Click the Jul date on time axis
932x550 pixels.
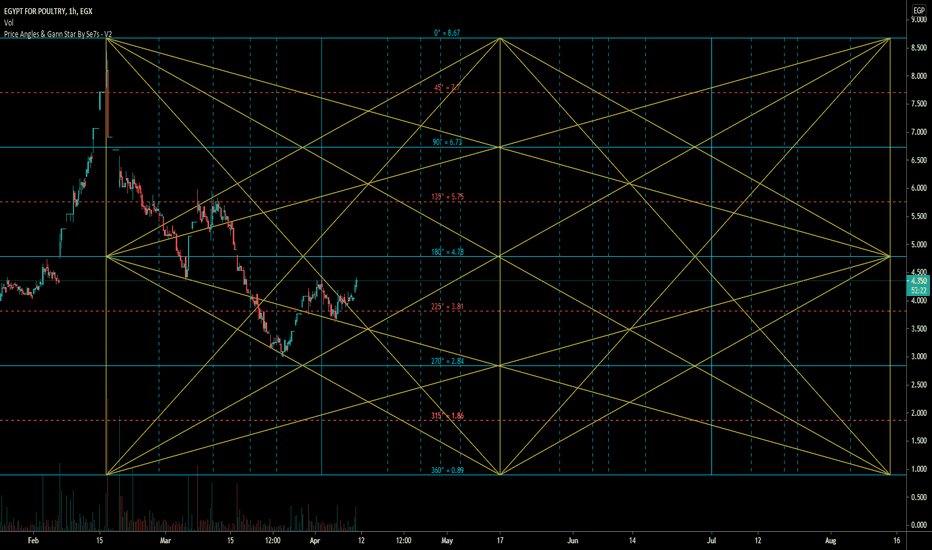711,540
